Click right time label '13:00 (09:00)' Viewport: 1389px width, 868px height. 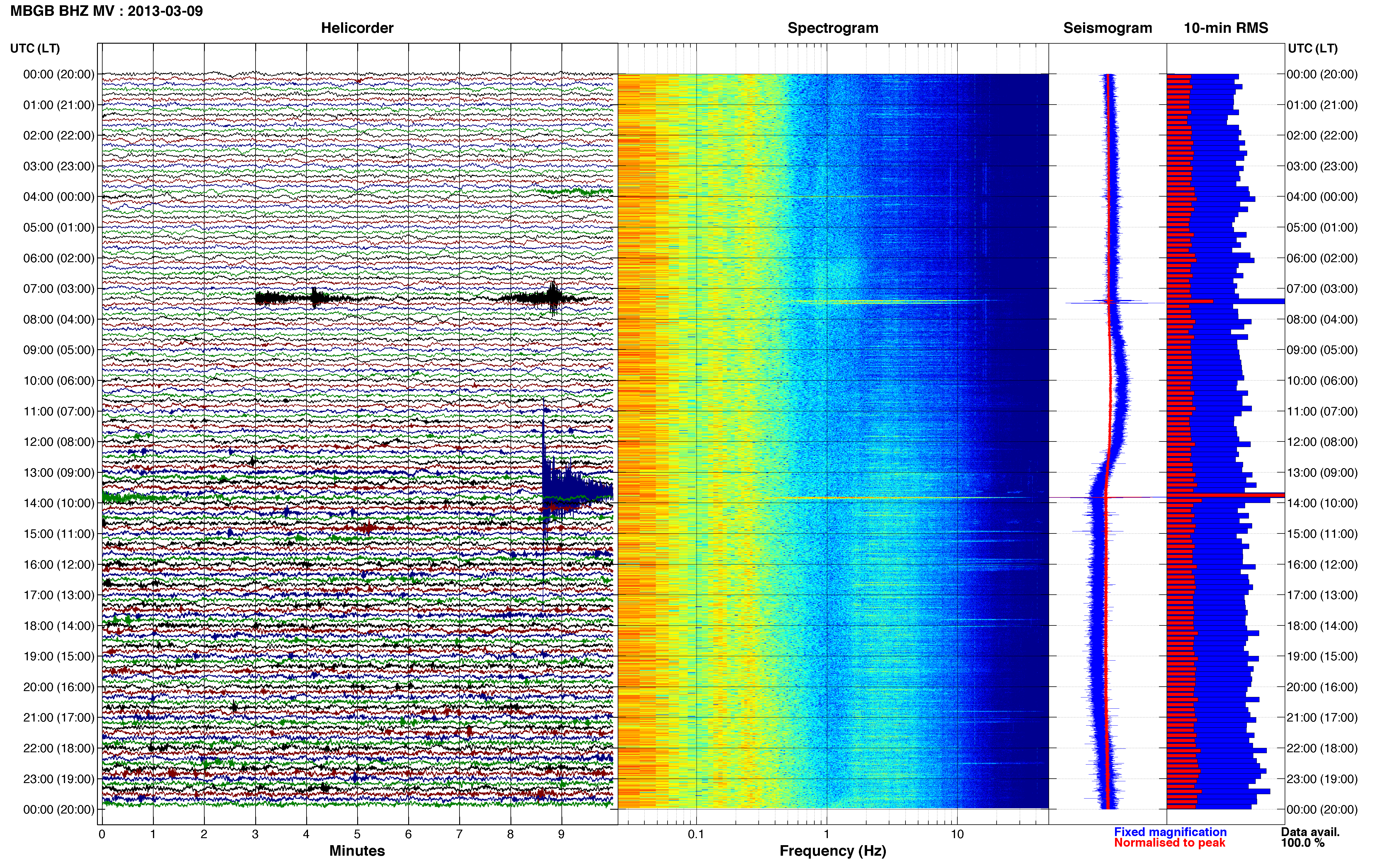(1322, 473)
